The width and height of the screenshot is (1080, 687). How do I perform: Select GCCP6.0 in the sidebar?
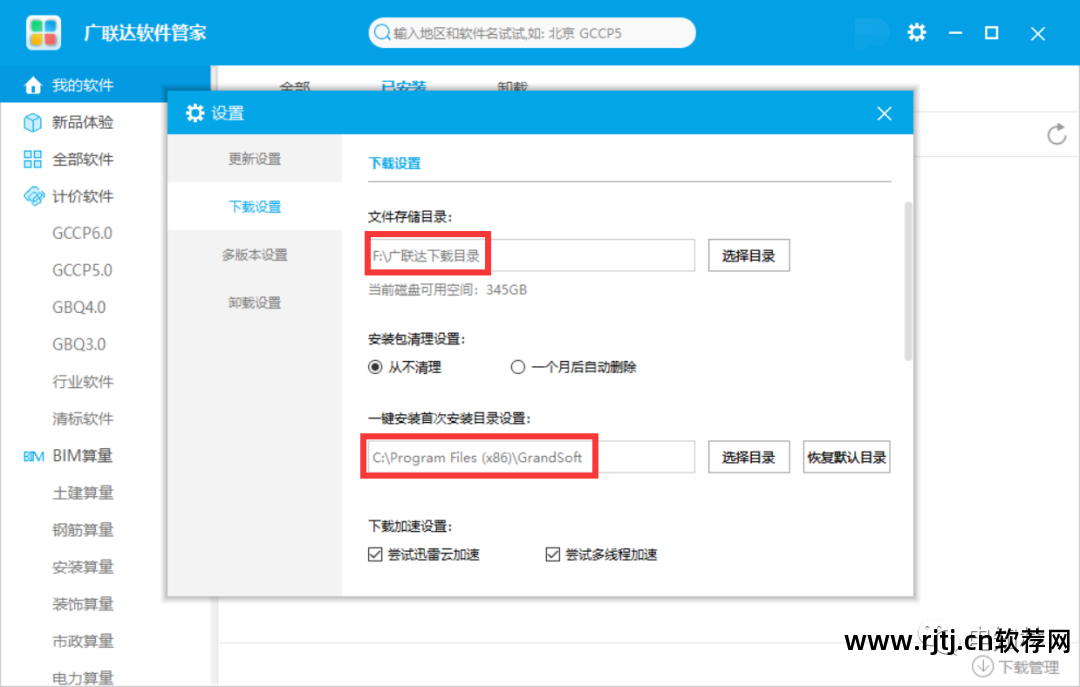(x=82, y=234)
